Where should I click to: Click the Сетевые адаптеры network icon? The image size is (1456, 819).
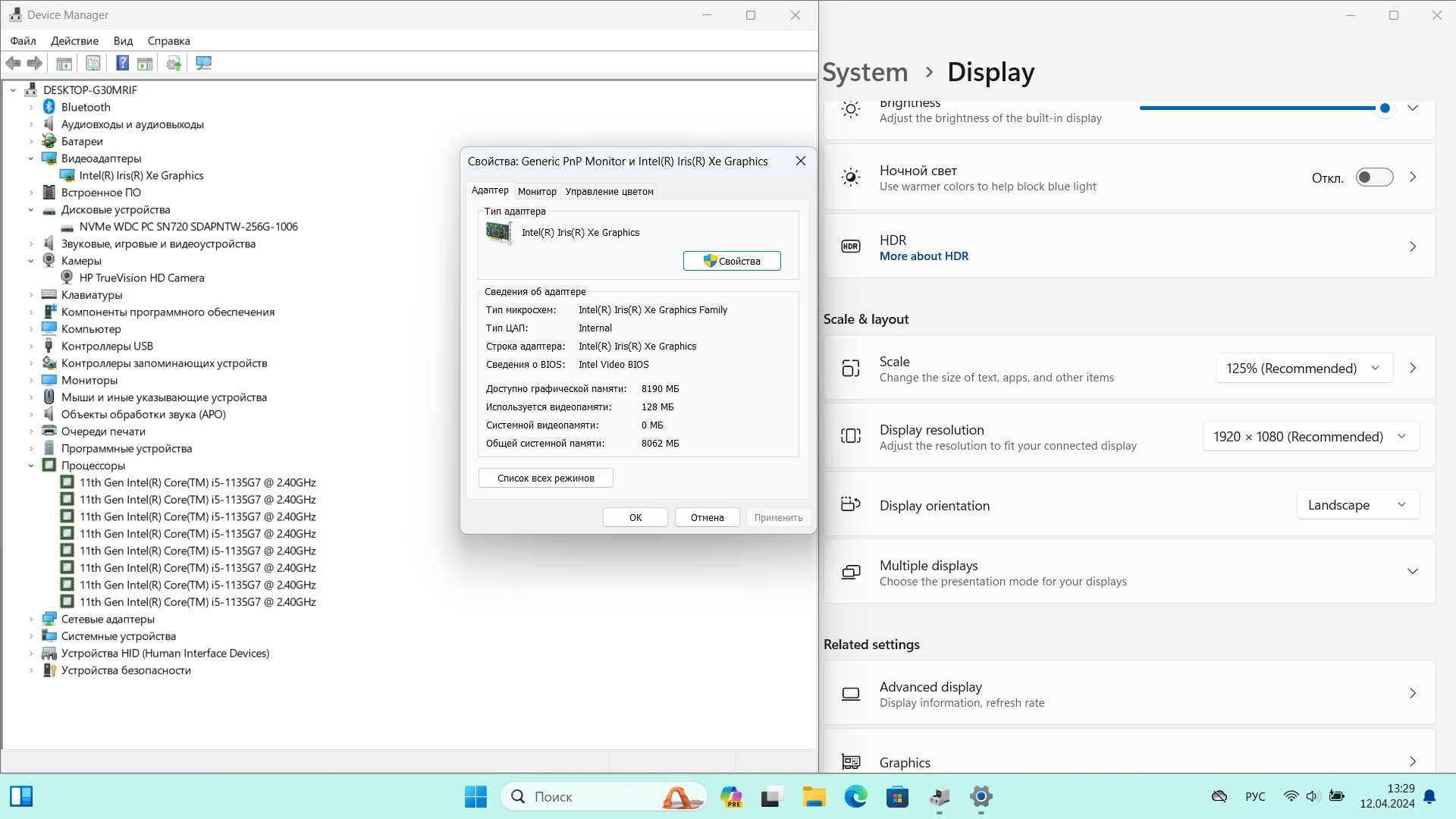(49, 619)
